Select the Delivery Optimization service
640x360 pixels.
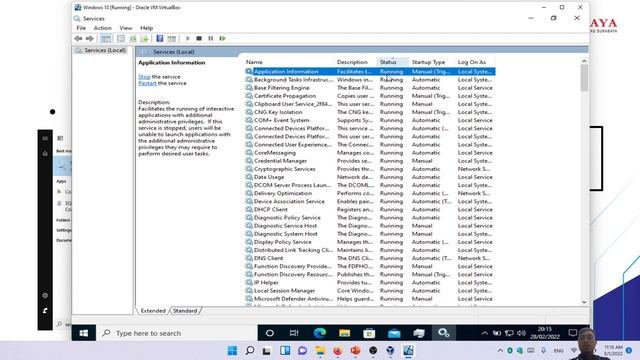pyautogui.click(x=370, y=193)
